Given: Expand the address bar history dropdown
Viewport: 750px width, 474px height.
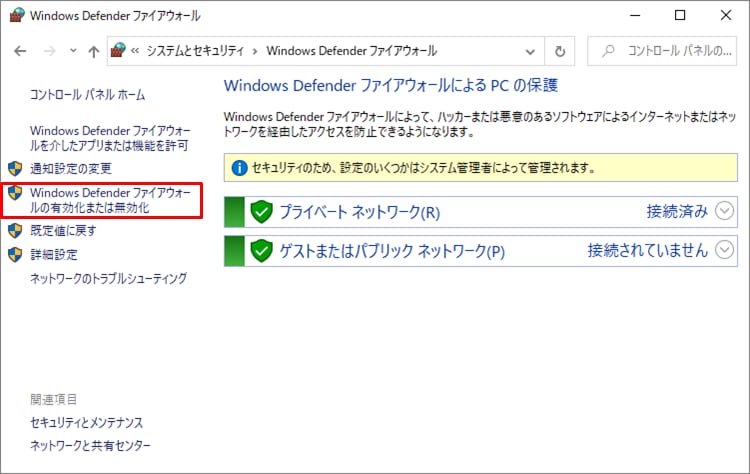Looking at the screenshot, I should click(530, 51).
